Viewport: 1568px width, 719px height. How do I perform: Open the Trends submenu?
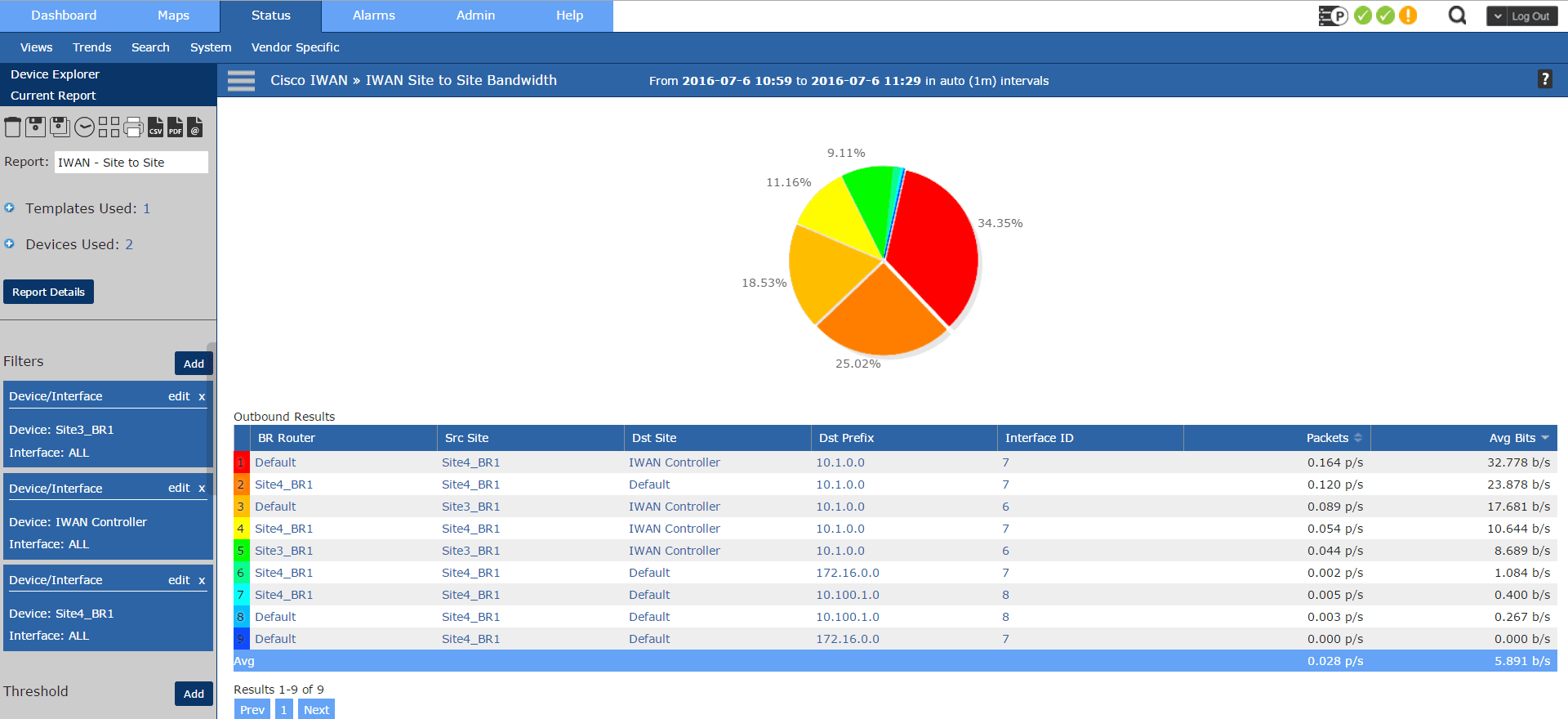(91, 47)
